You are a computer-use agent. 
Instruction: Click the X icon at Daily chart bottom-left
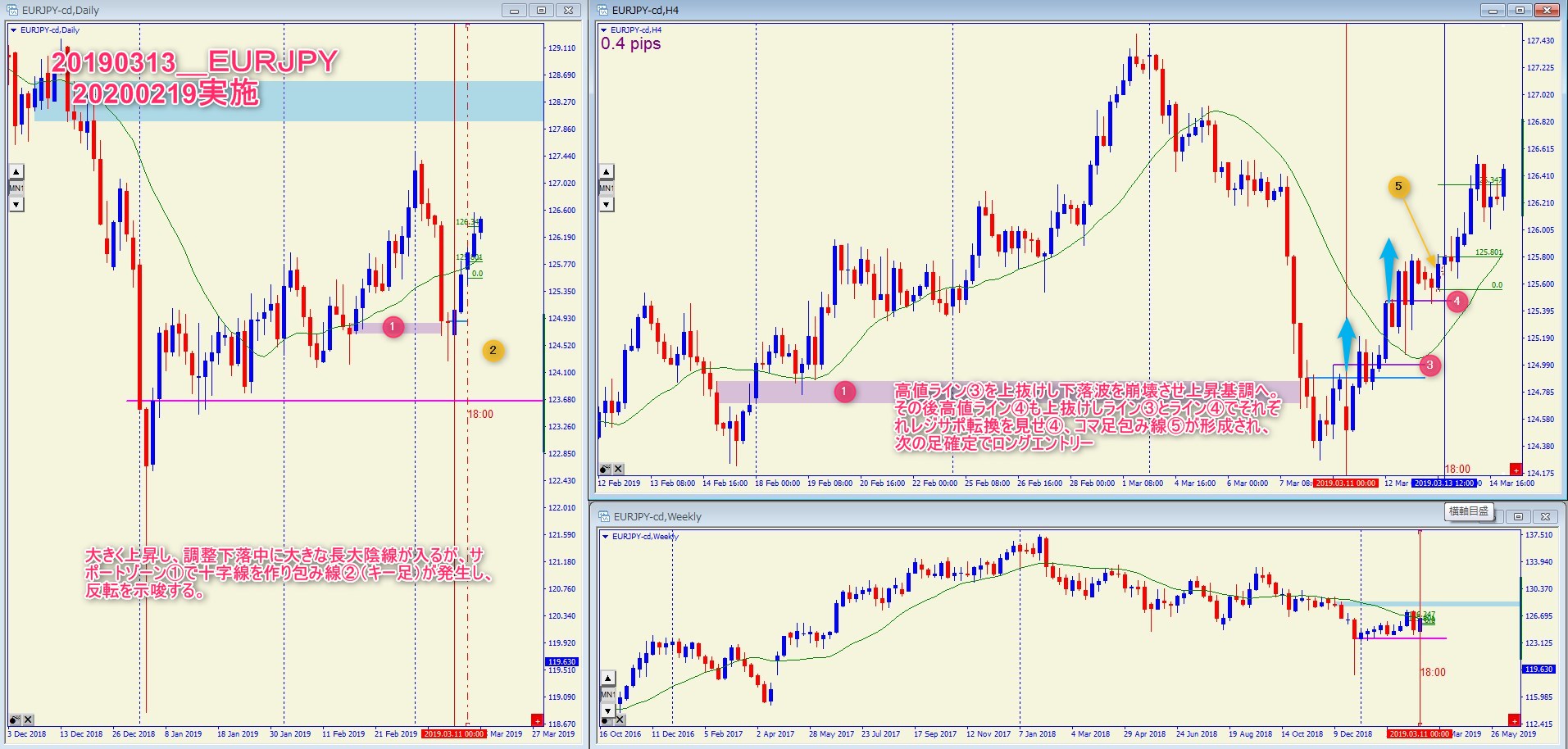click(28, 719)
